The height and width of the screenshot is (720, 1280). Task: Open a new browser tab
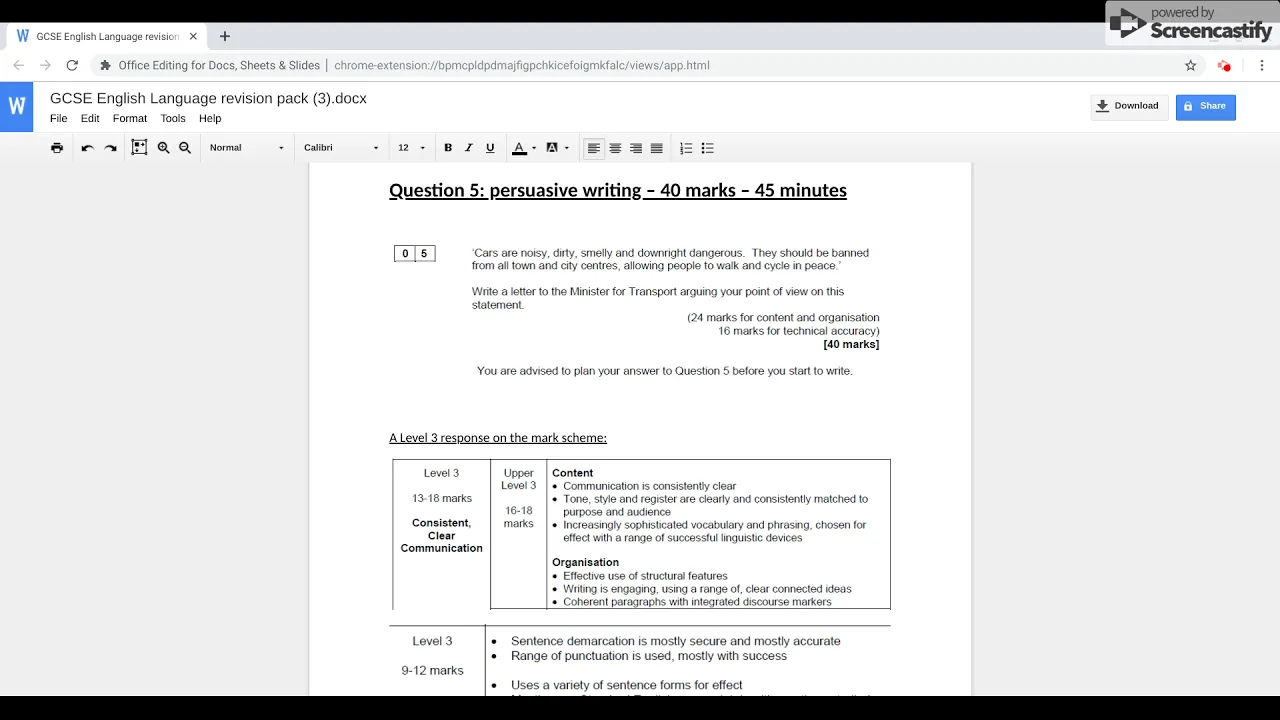(x=224, y=36)
